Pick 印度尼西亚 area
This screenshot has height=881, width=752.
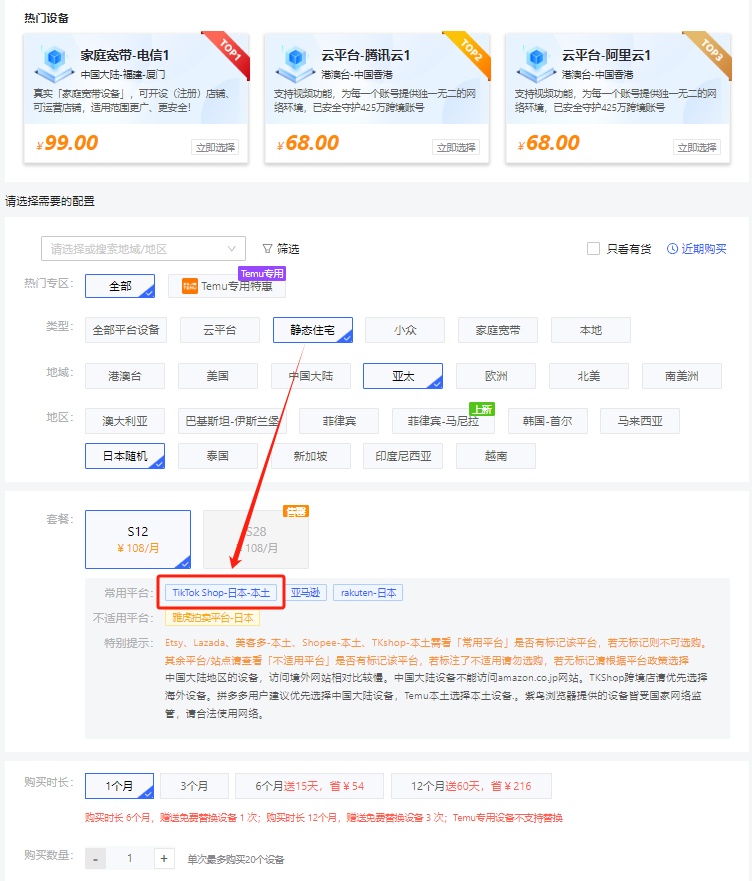click(403, 456)
